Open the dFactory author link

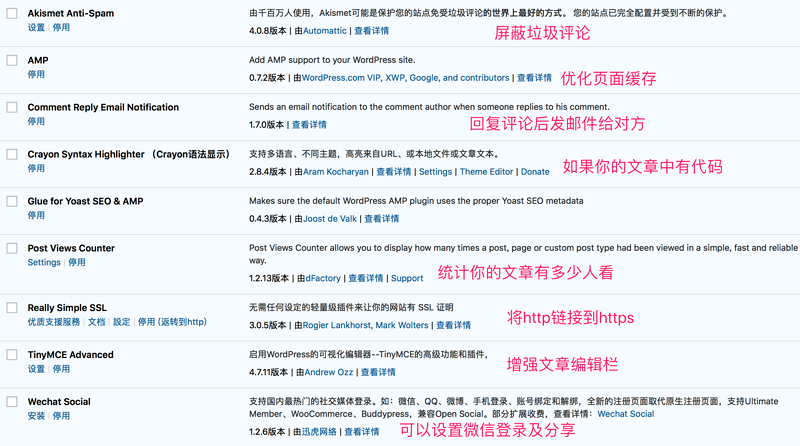point(323,279)
